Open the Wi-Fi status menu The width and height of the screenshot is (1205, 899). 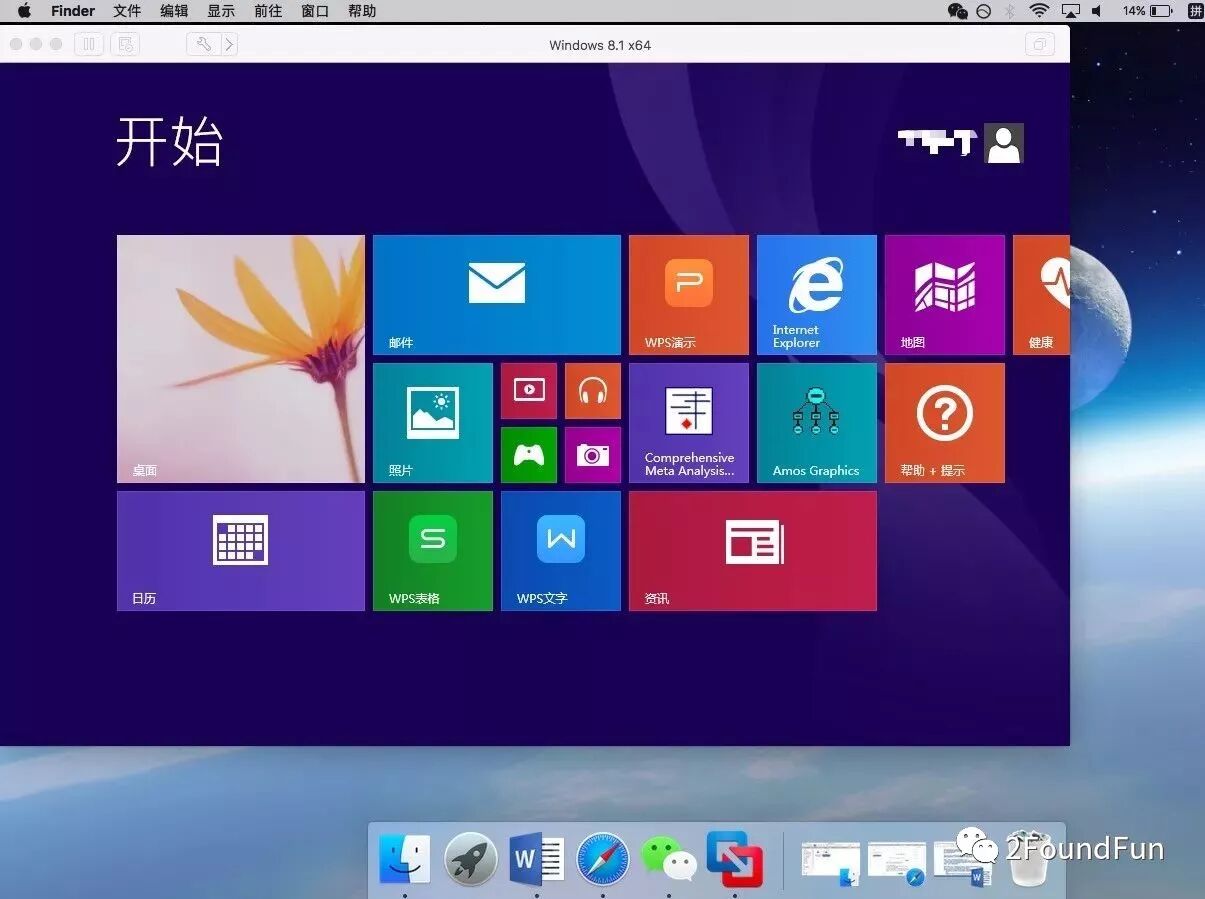(x=1039, y=11)
